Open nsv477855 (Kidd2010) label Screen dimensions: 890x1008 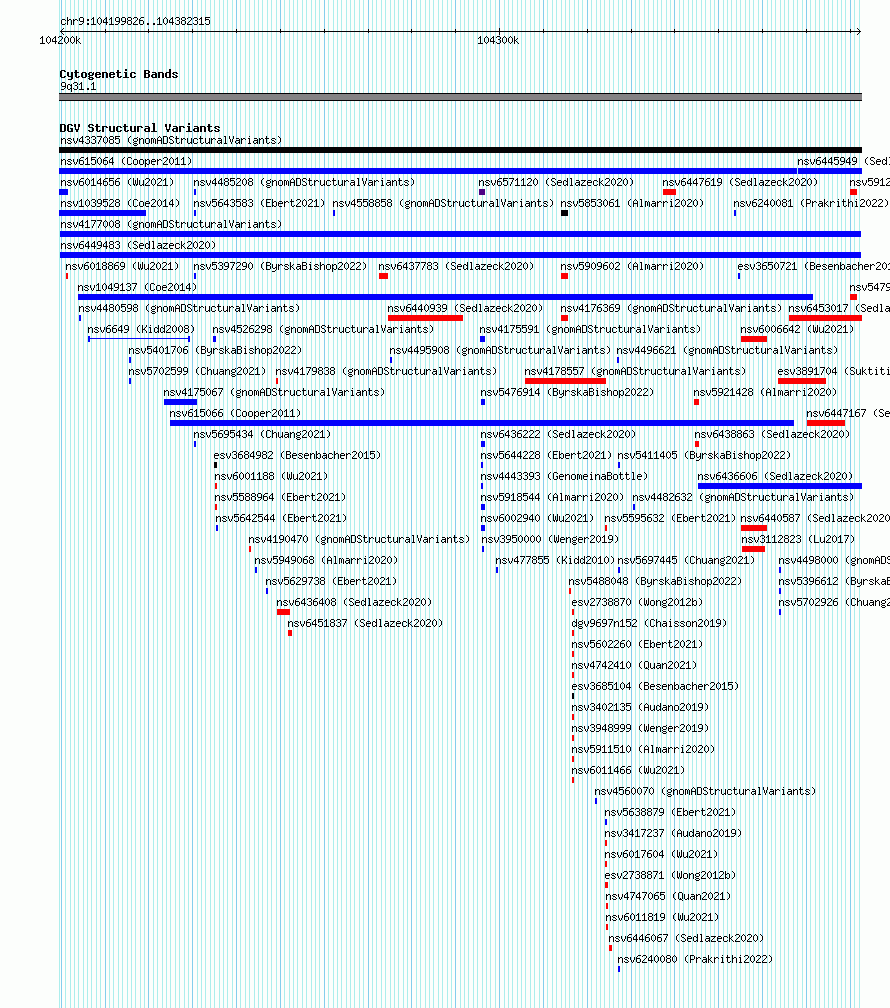(x=555, y=561)
